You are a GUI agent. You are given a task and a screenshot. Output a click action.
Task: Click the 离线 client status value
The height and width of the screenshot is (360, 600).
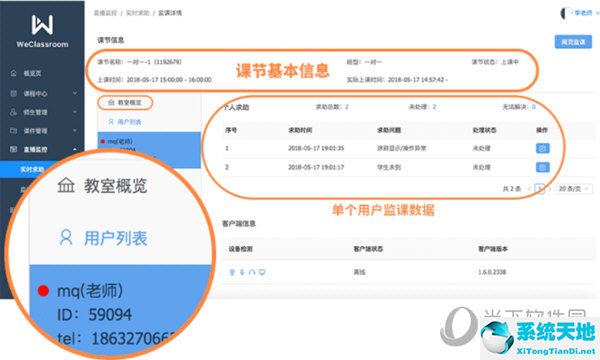click(359, 272)
